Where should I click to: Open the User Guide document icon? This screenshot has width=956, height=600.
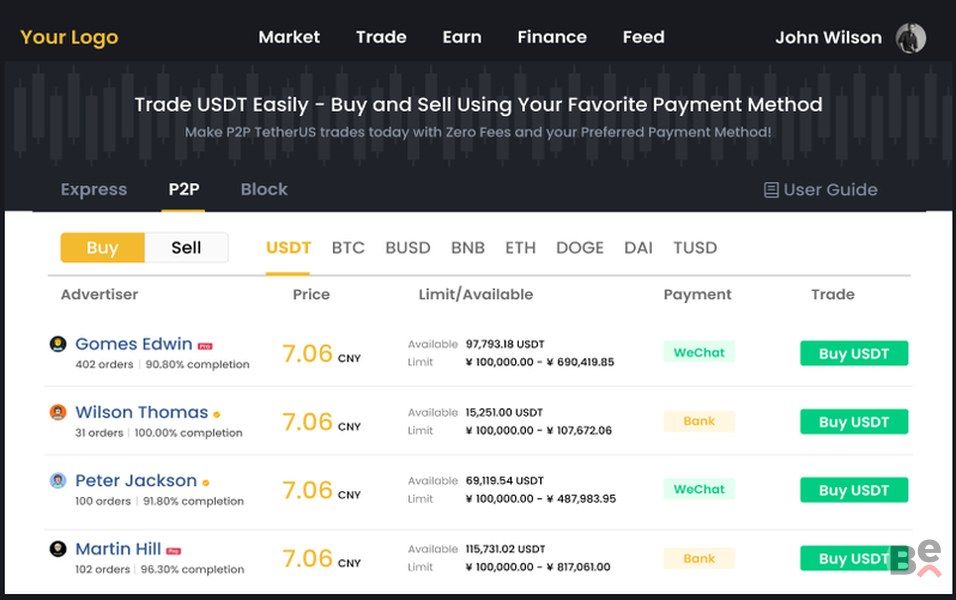click(x=771, y=190)
